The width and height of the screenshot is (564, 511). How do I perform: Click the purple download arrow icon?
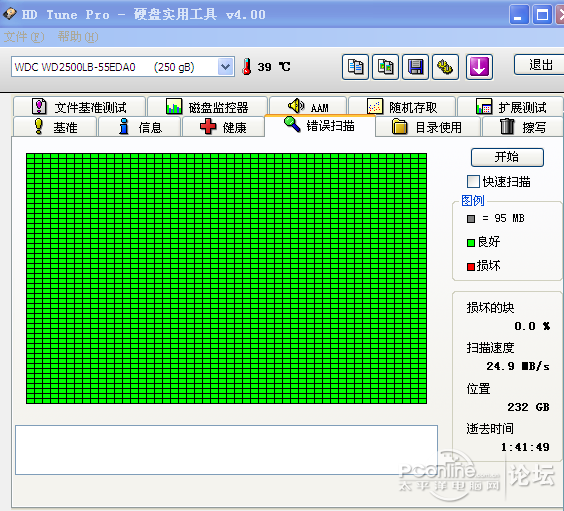[x=479, y=67]
